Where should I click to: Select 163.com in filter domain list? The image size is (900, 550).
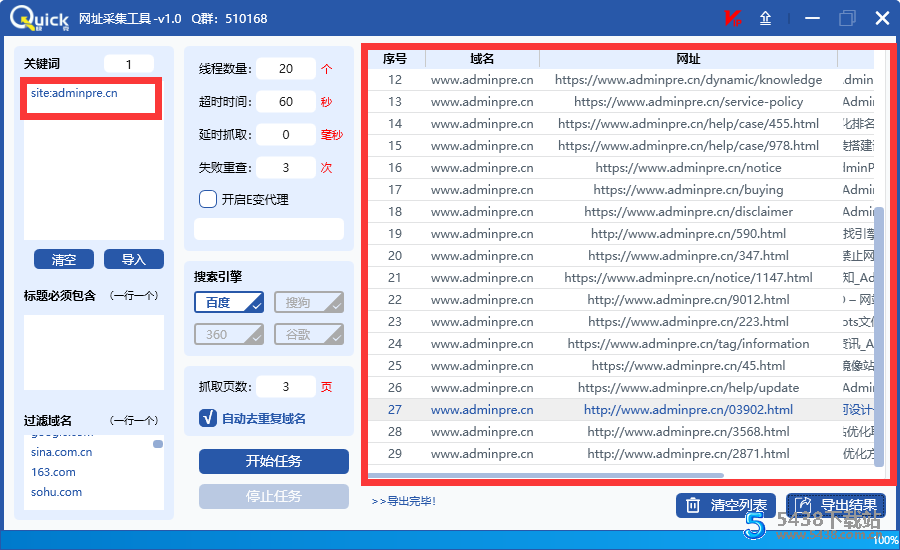pos(53,472)
